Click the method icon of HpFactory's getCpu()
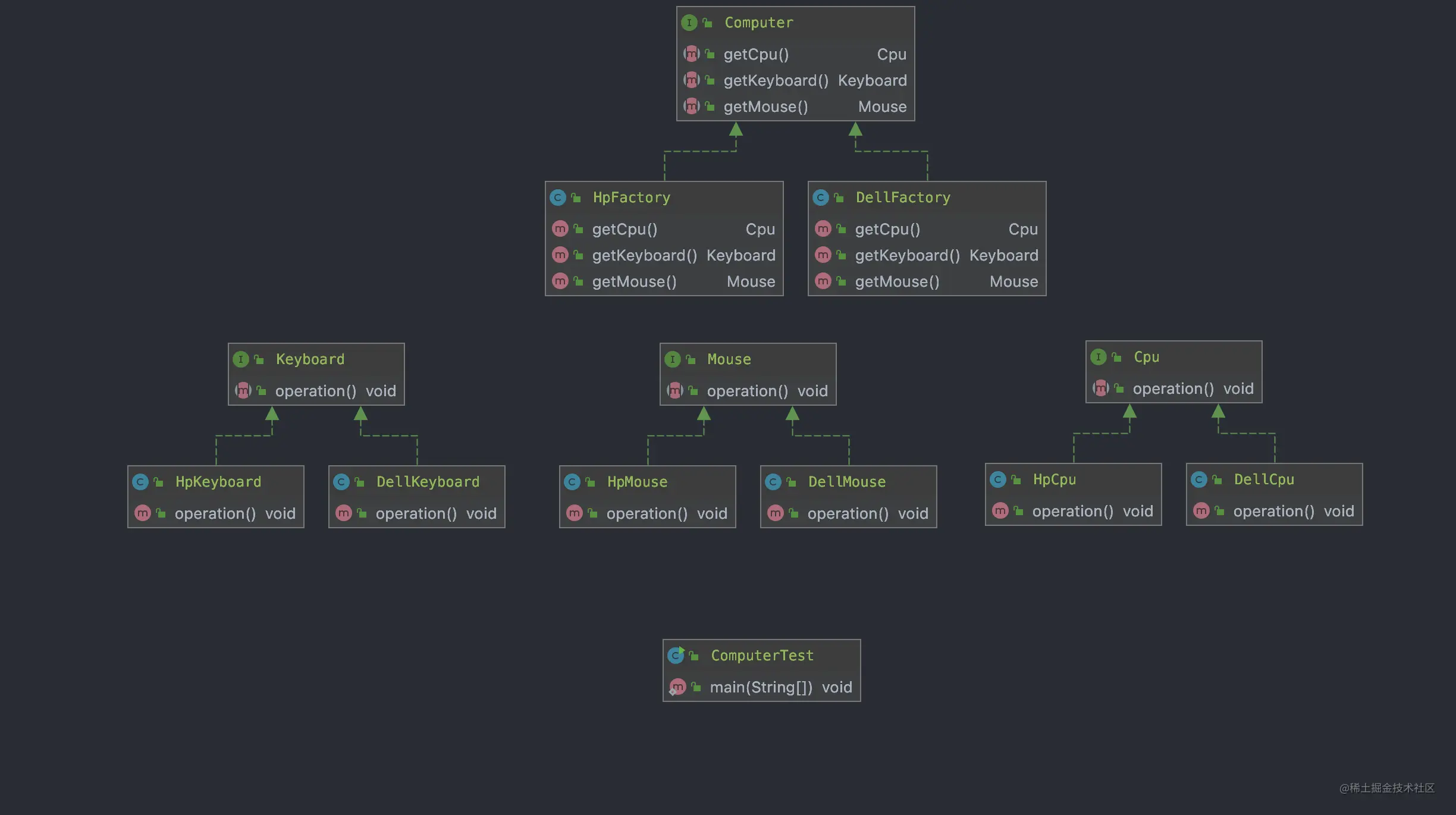Viewport: 1456px width, 815px height. point(560,229)
